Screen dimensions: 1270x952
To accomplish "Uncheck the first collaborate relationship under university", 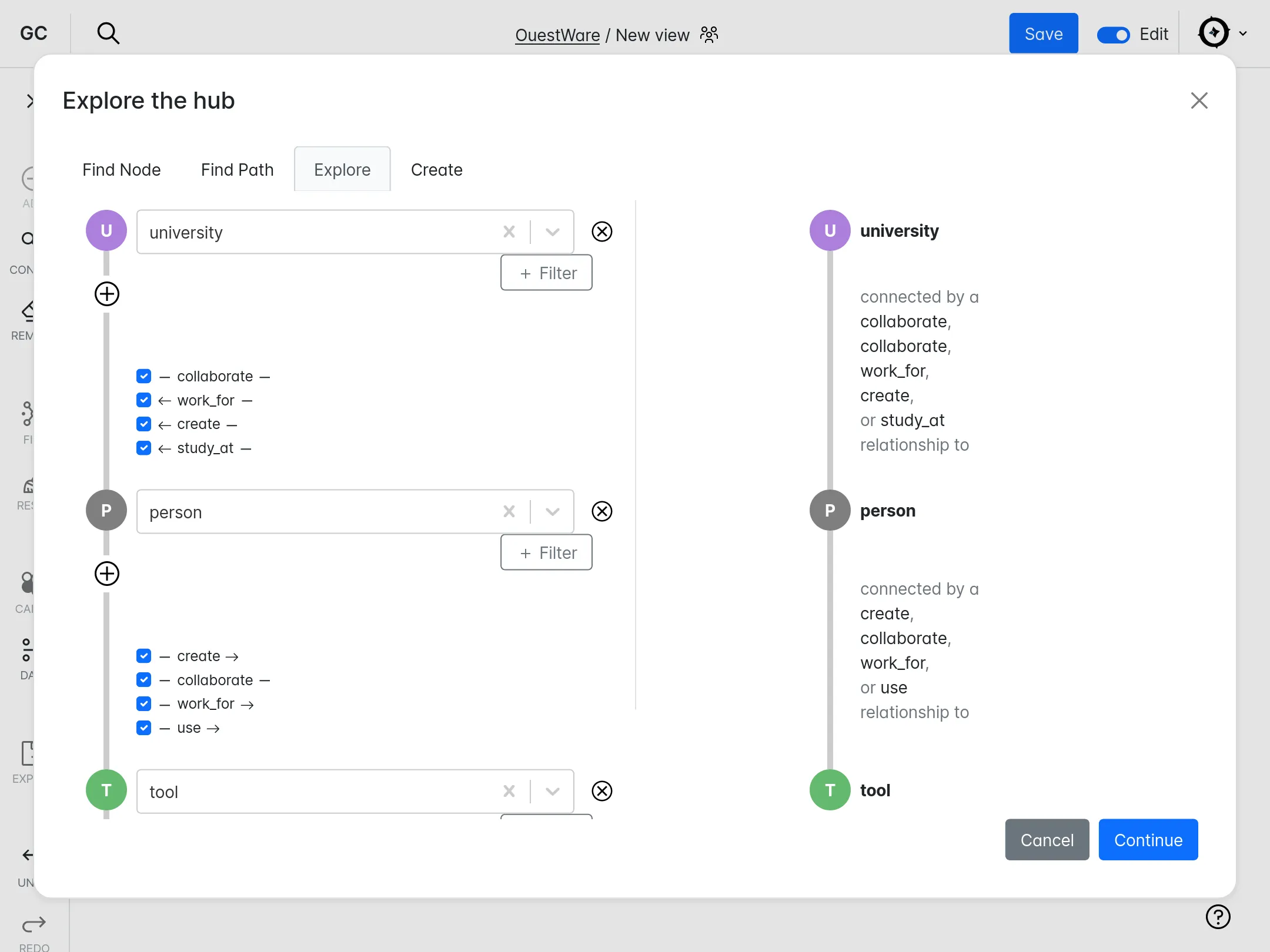I will coord(143,376).
